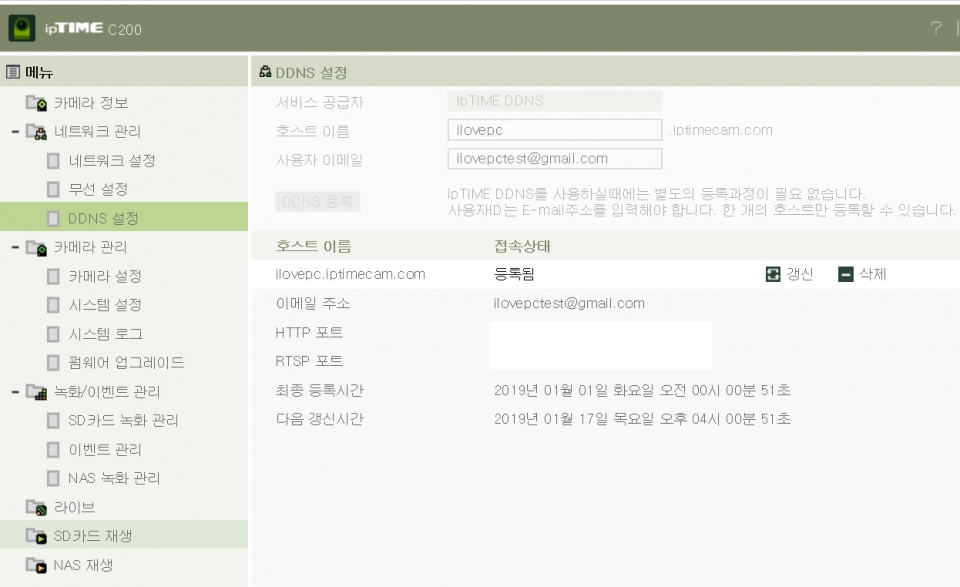Open help via the question mark icon
Viewport: 960px width, 587px height.
pyautogui.click(x=938, y=30)
